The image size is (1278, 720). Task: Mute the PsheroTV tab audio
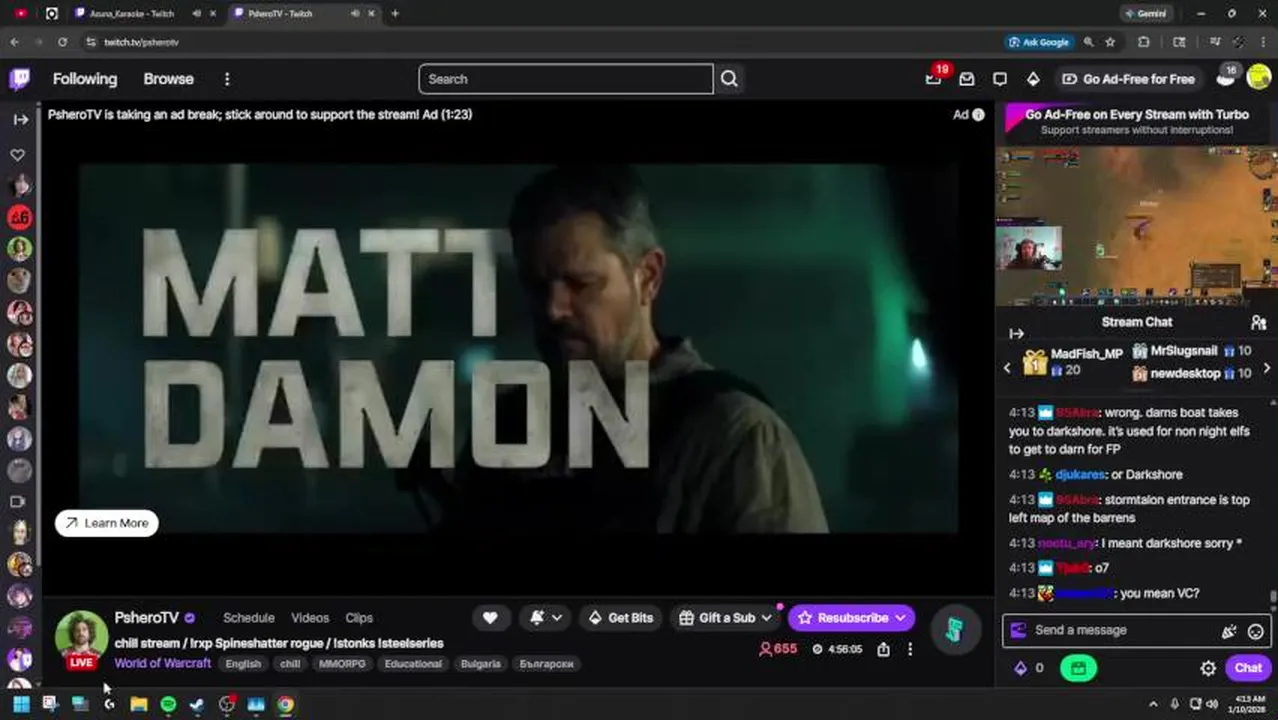pyautogui.click(x=355, y=13)
